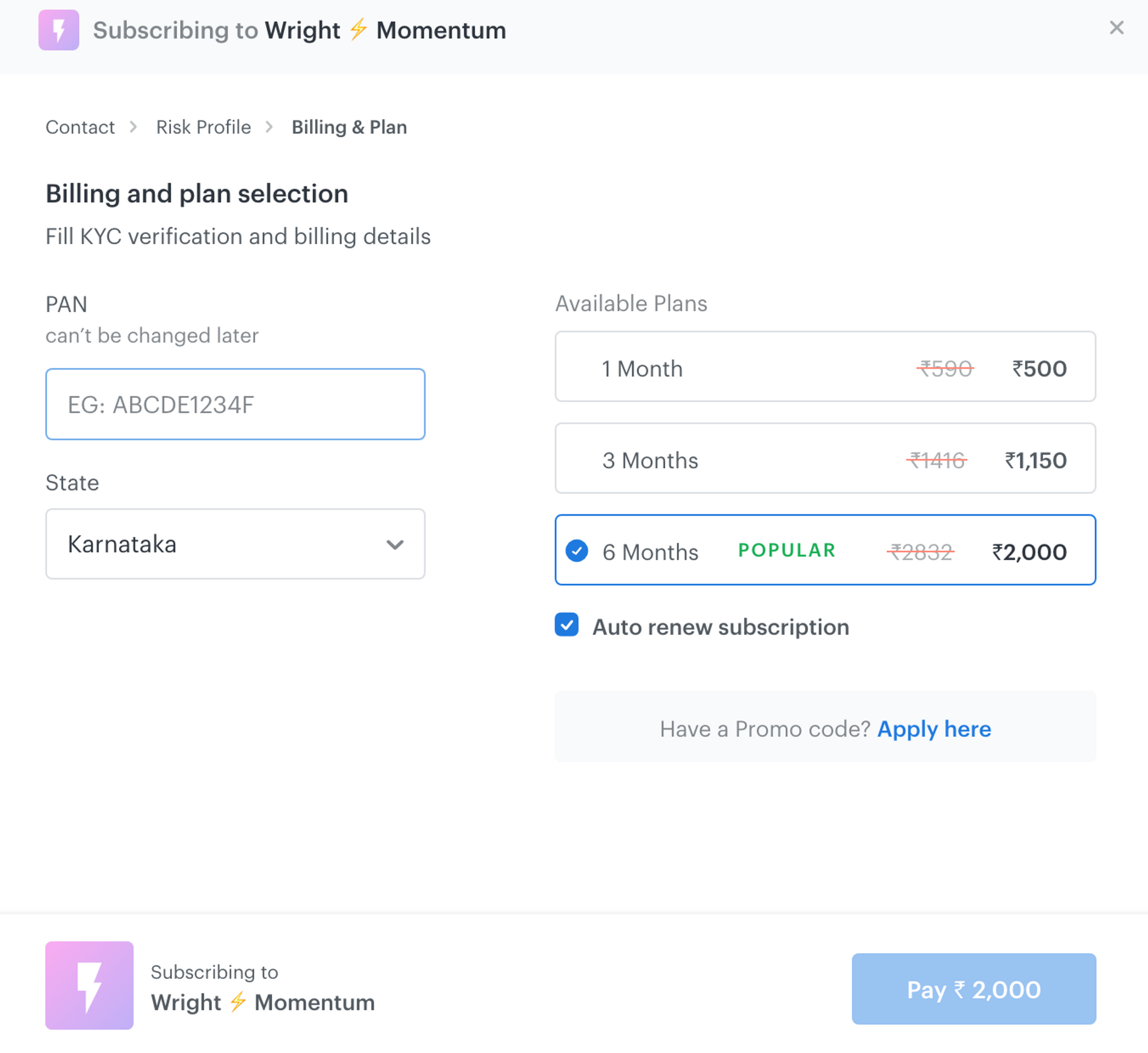The height and width of the screenshot is (1053, 1148).
Task: Click the large Momentum logo in footer
Action: tap(90, 985)
